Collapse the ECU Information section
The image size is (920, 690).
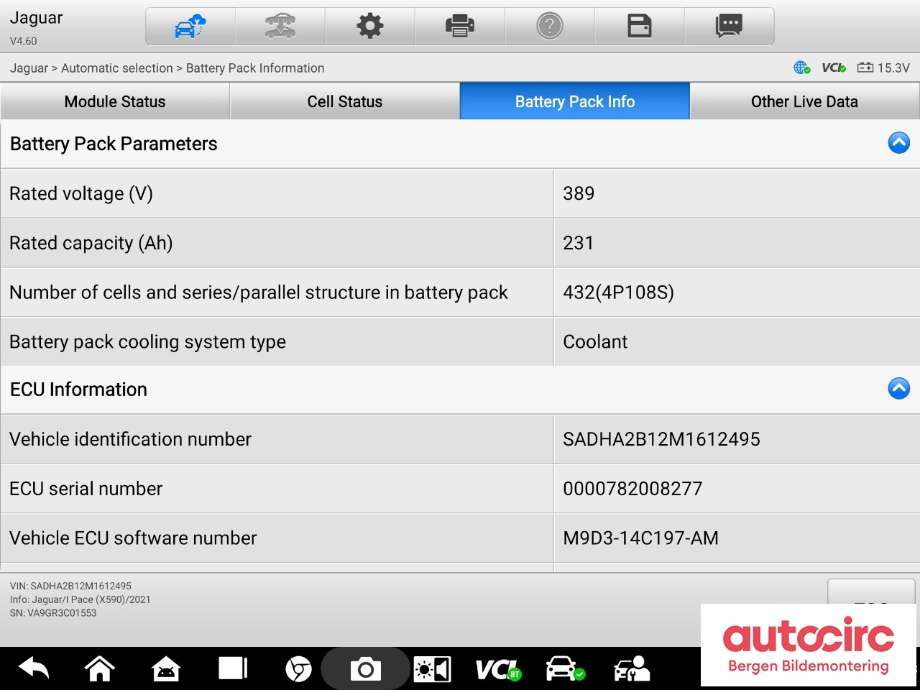tap(898, 388)
